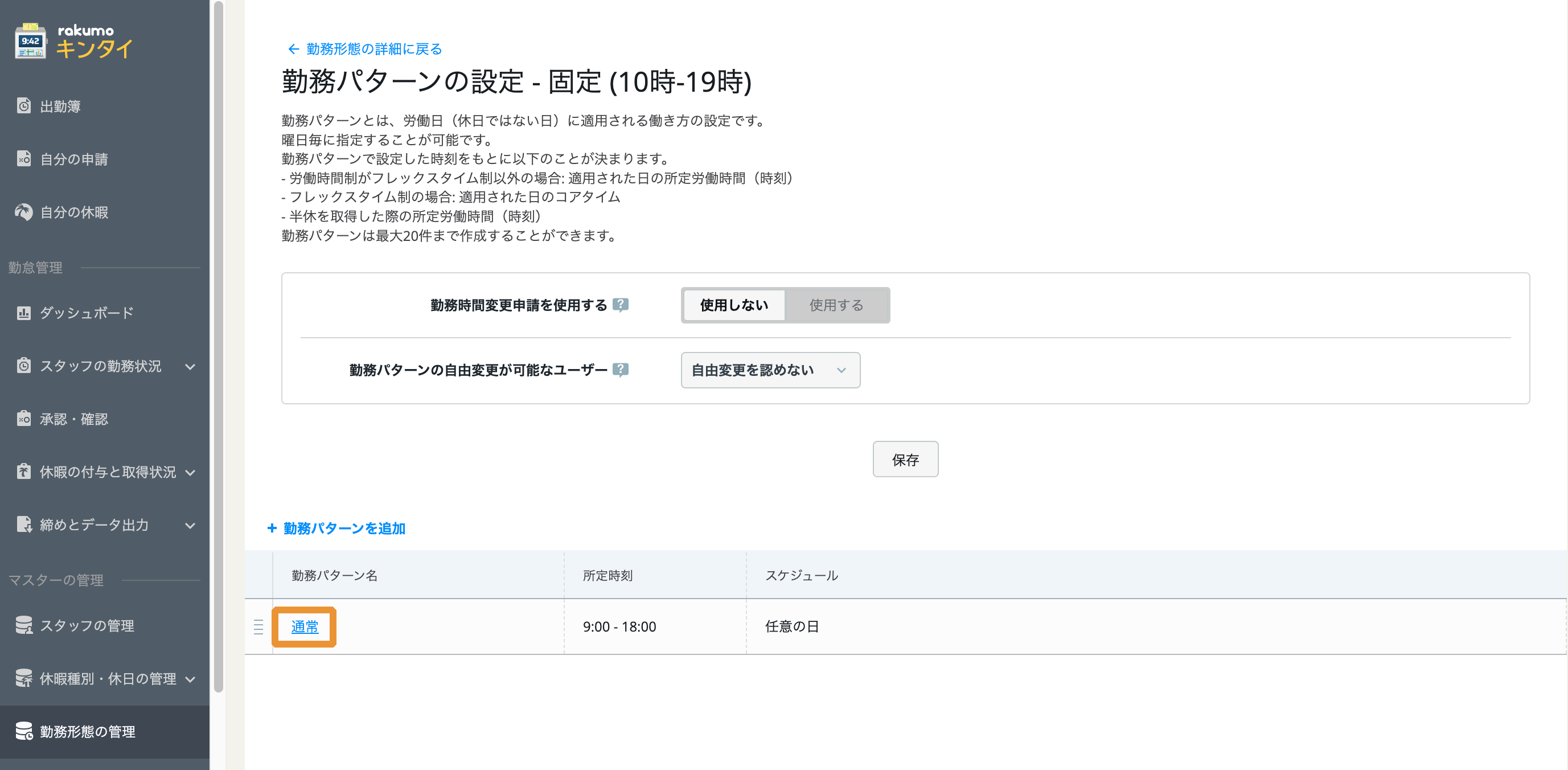
Task: Click the 休暇の付与と取得状況 icon
Action: tap(24, 472)
